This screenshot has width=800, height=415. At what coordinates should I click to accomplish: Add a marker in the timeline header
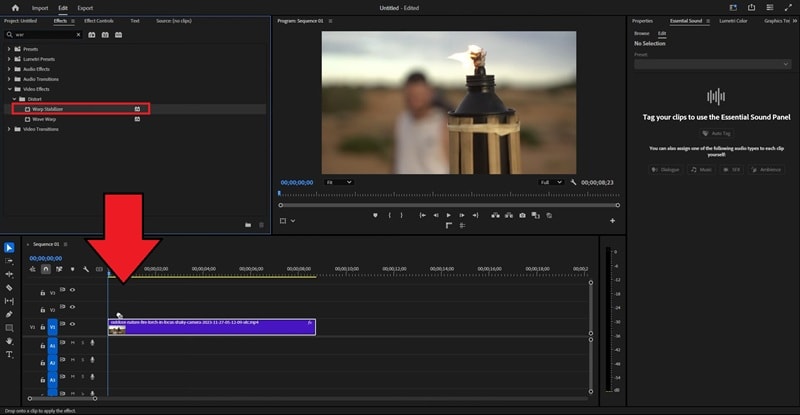(72, 269)
